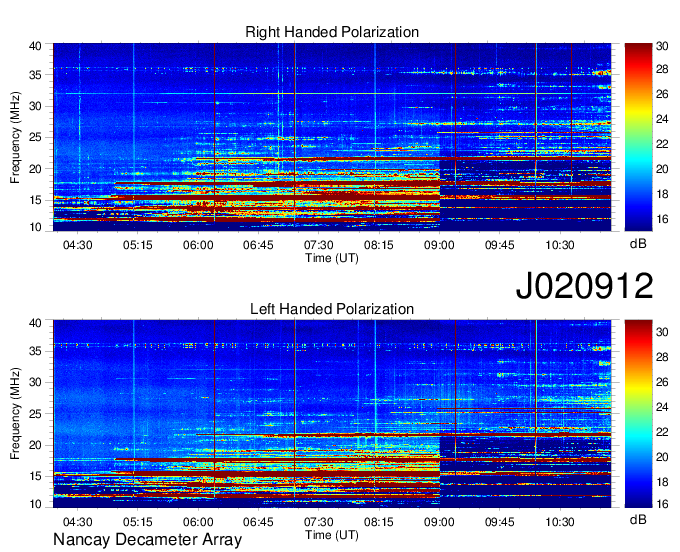
Task: Click the 35 MHz tick label of lower plot
Action: (x=35, y=351)
